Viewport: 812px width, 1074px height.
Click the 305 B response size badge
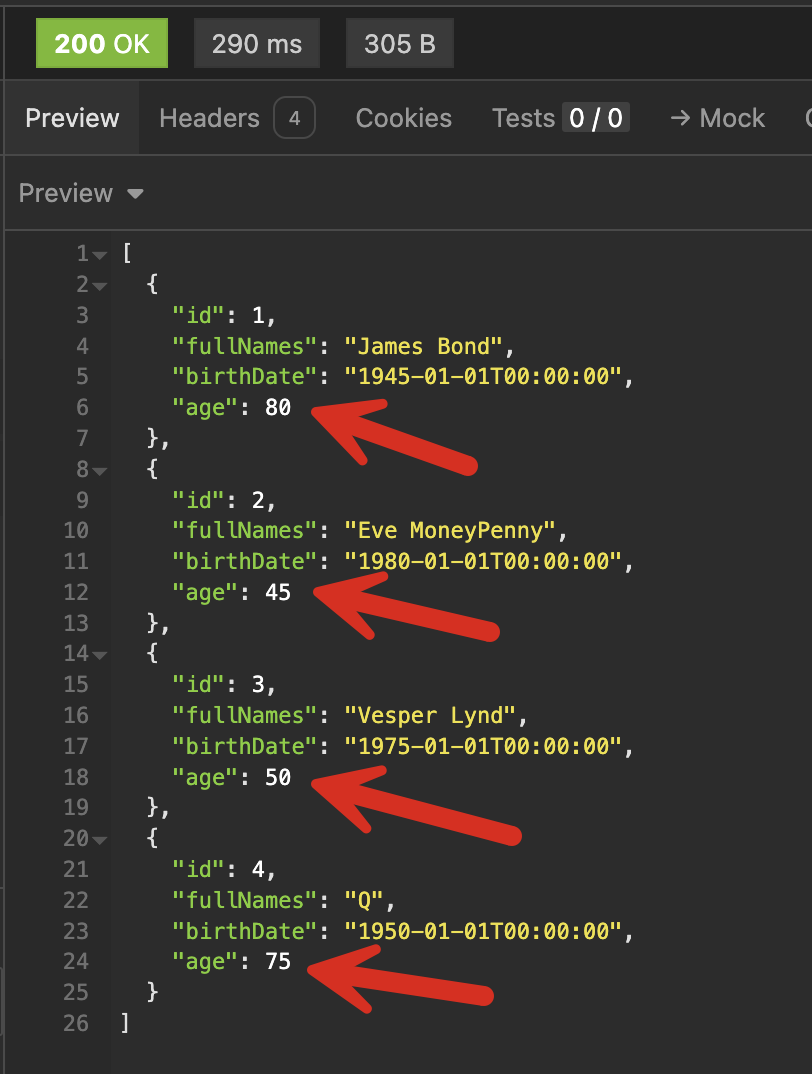399,44
